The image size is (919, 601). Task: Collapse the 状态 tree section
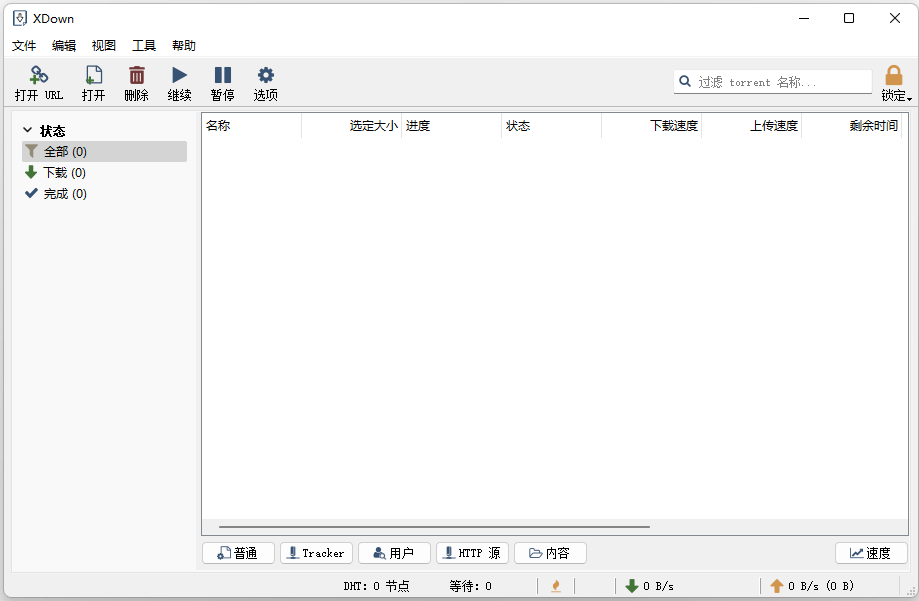pyautogui.click(x=28, y=130)
